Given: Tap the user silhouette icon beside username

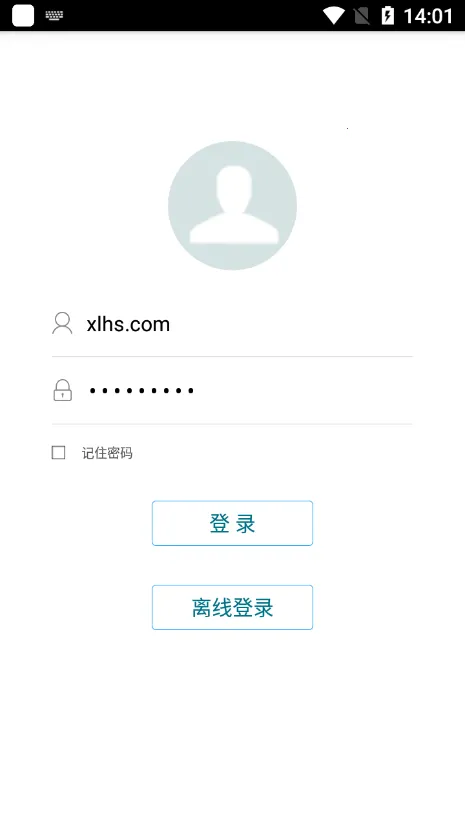Looking at the screenshot, I should pos(62,323).
